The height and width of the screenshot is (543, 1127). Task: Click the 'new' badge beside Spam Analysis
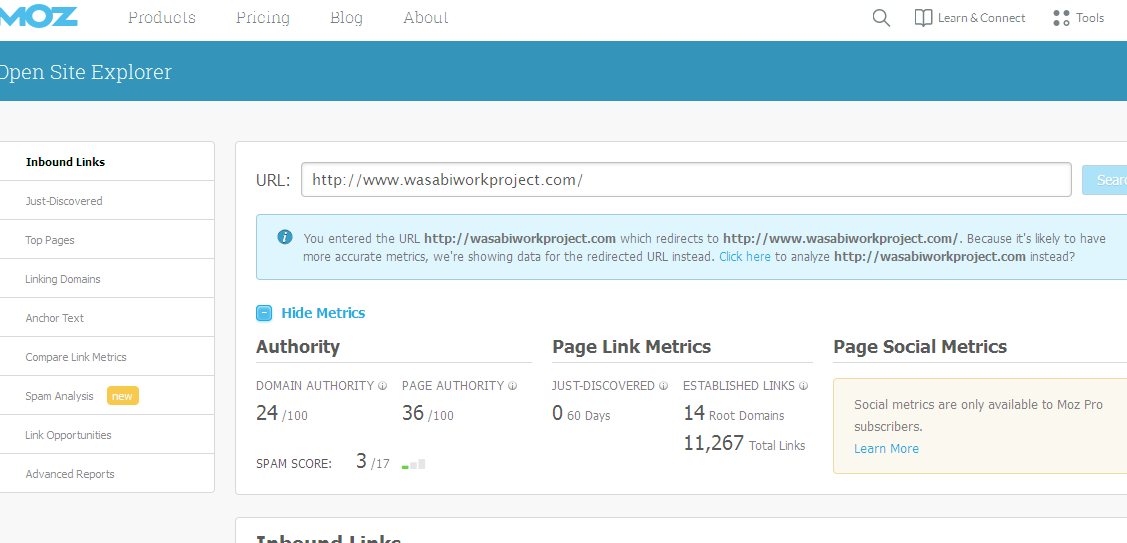122,396
